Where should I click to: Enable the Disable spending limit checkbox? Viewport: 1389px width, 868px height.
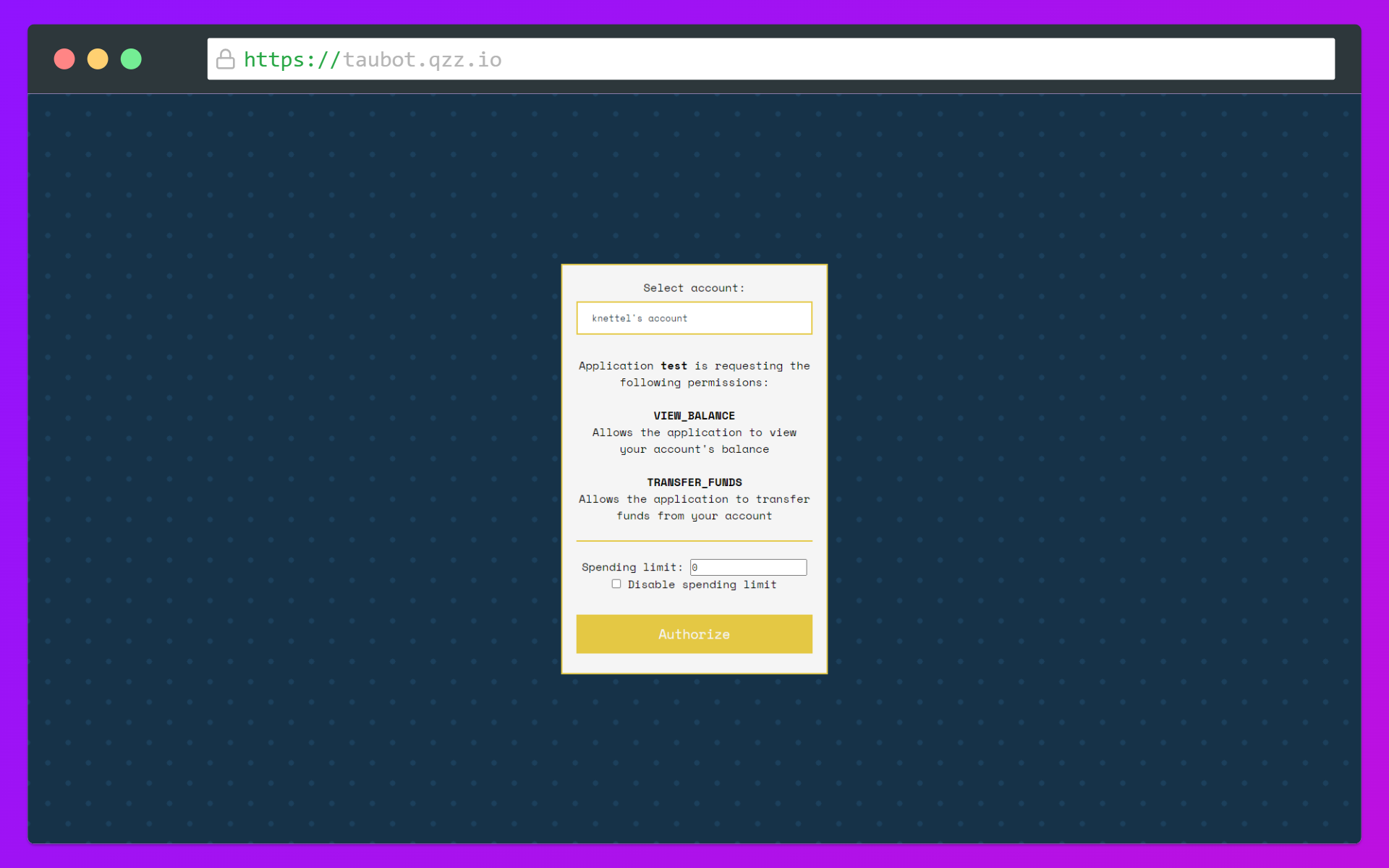[616, 584]
